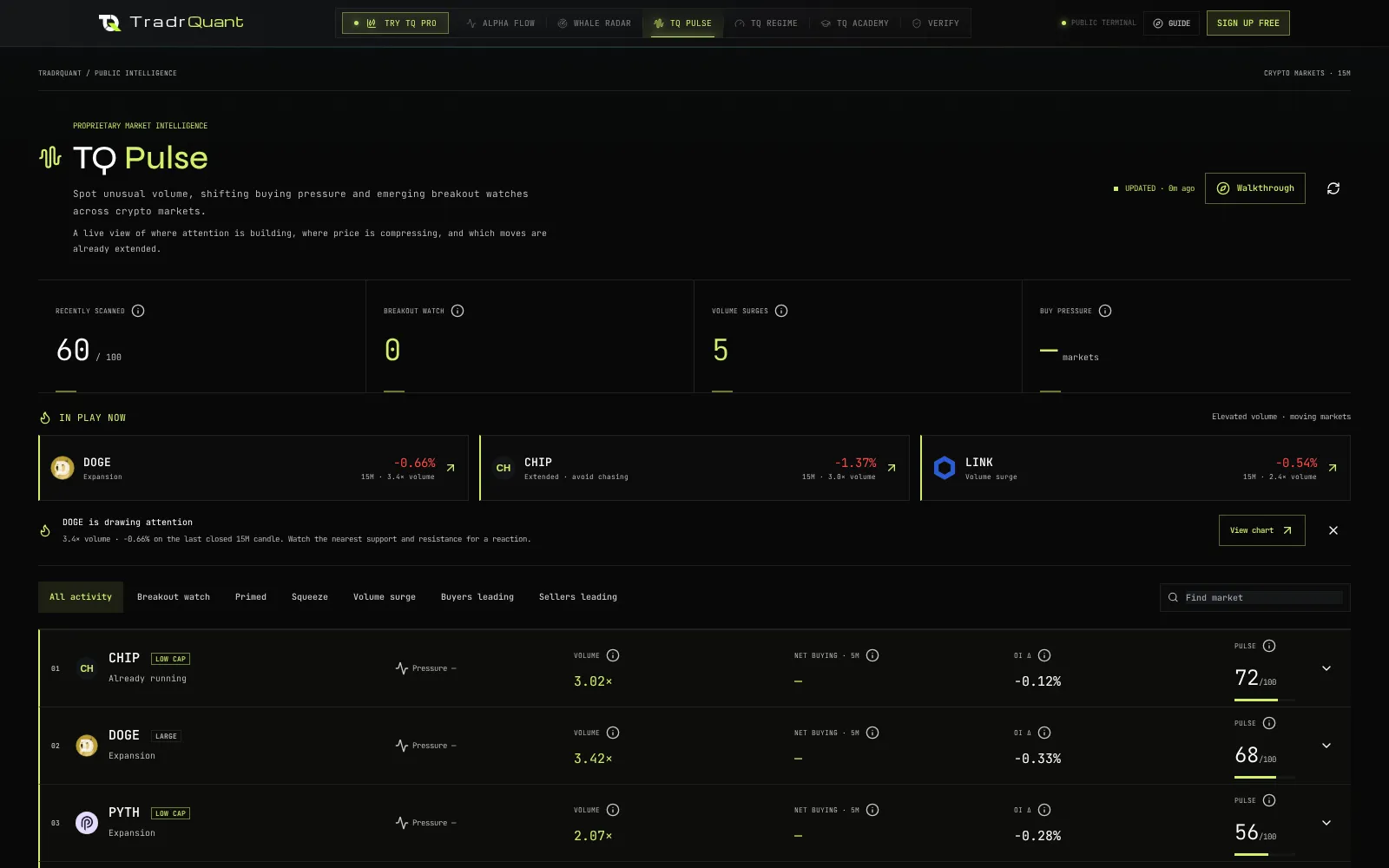The width and height of the screenshot is (1389, 868).
Task: Filter by Volume surge
Action: [385, 597]
